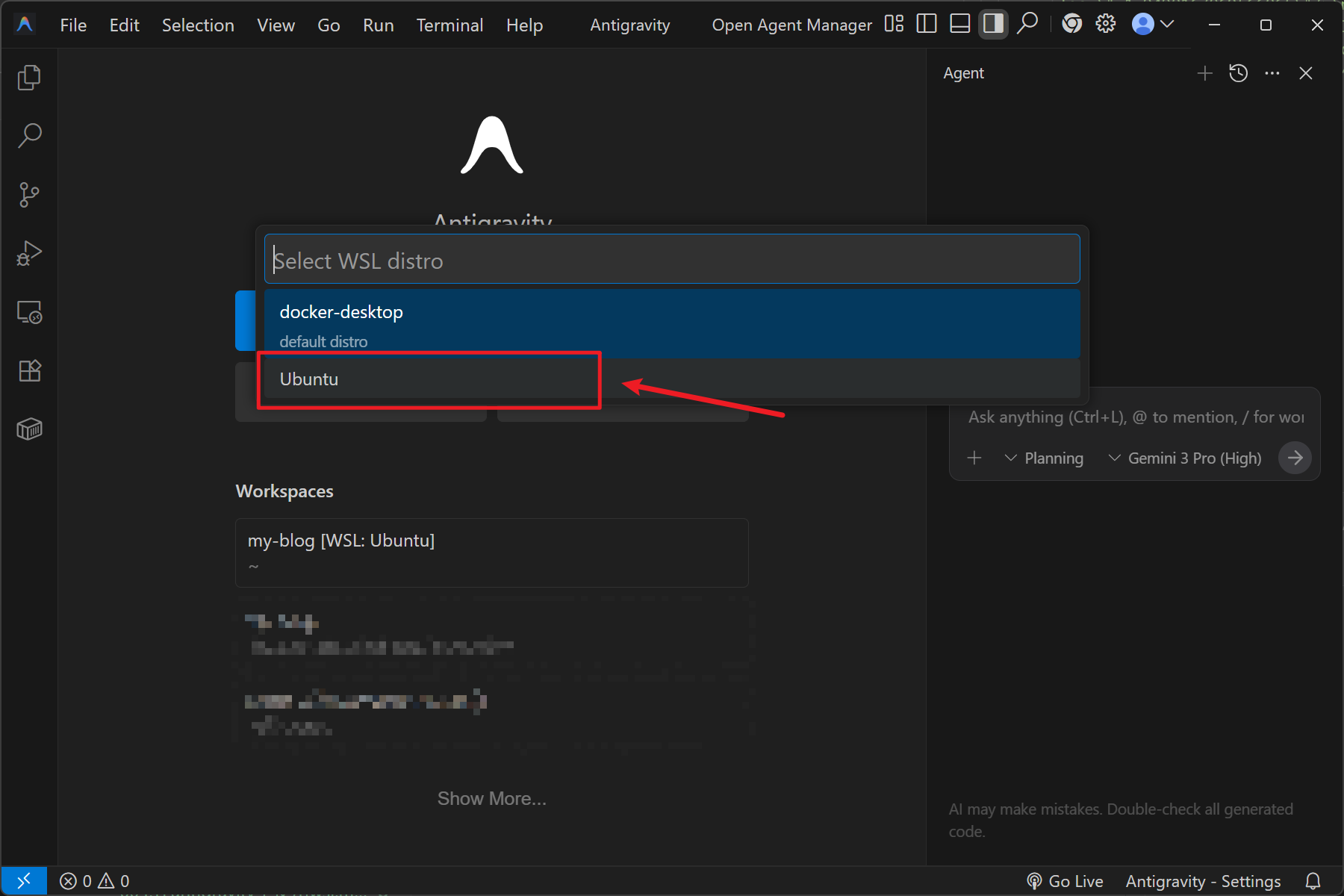
Task: Open the Explorer view in the activity bar
Action: coord(29,78)
